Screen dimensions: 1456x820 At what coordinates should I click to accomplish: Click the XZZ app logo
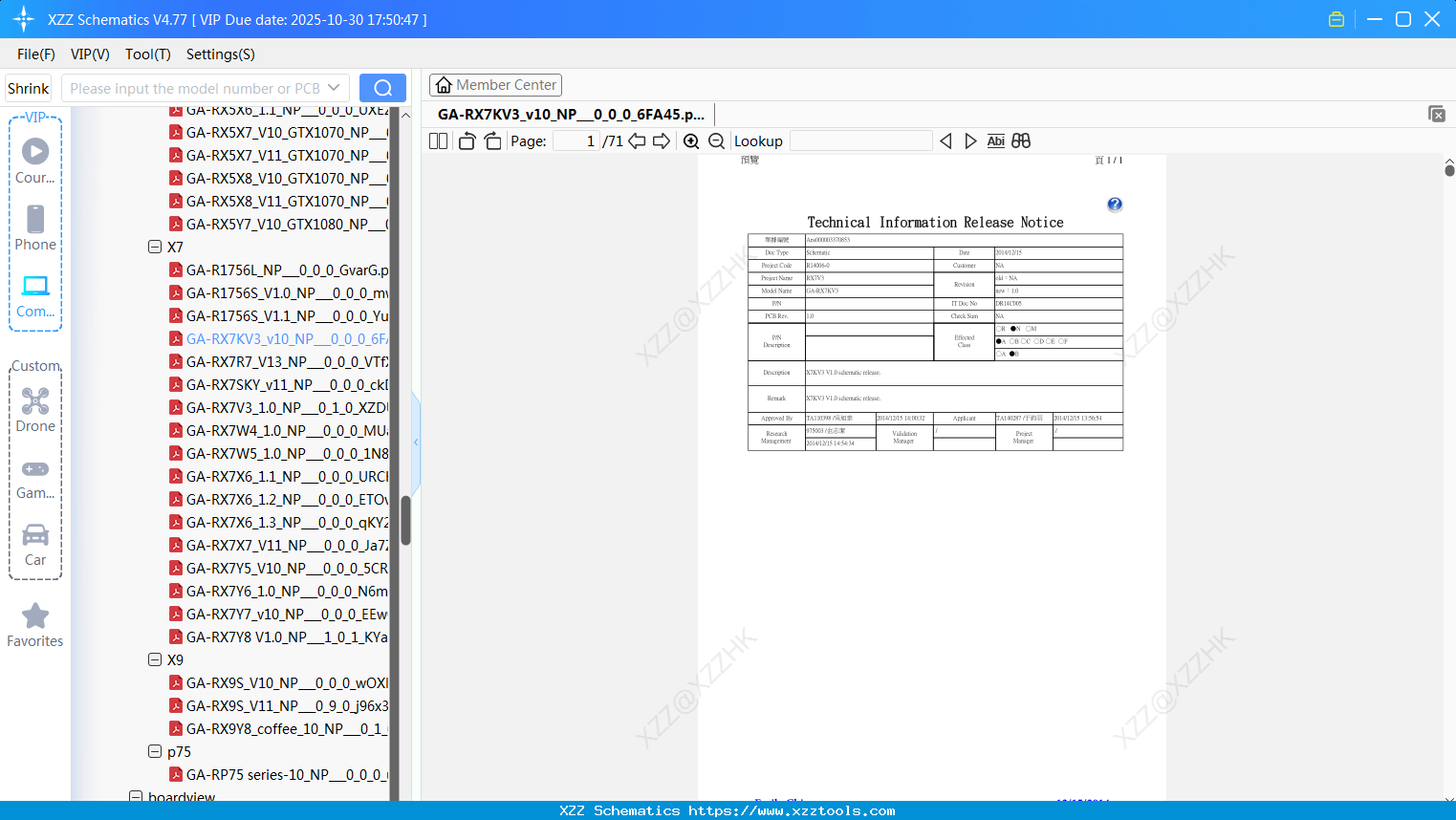[24, 19]
